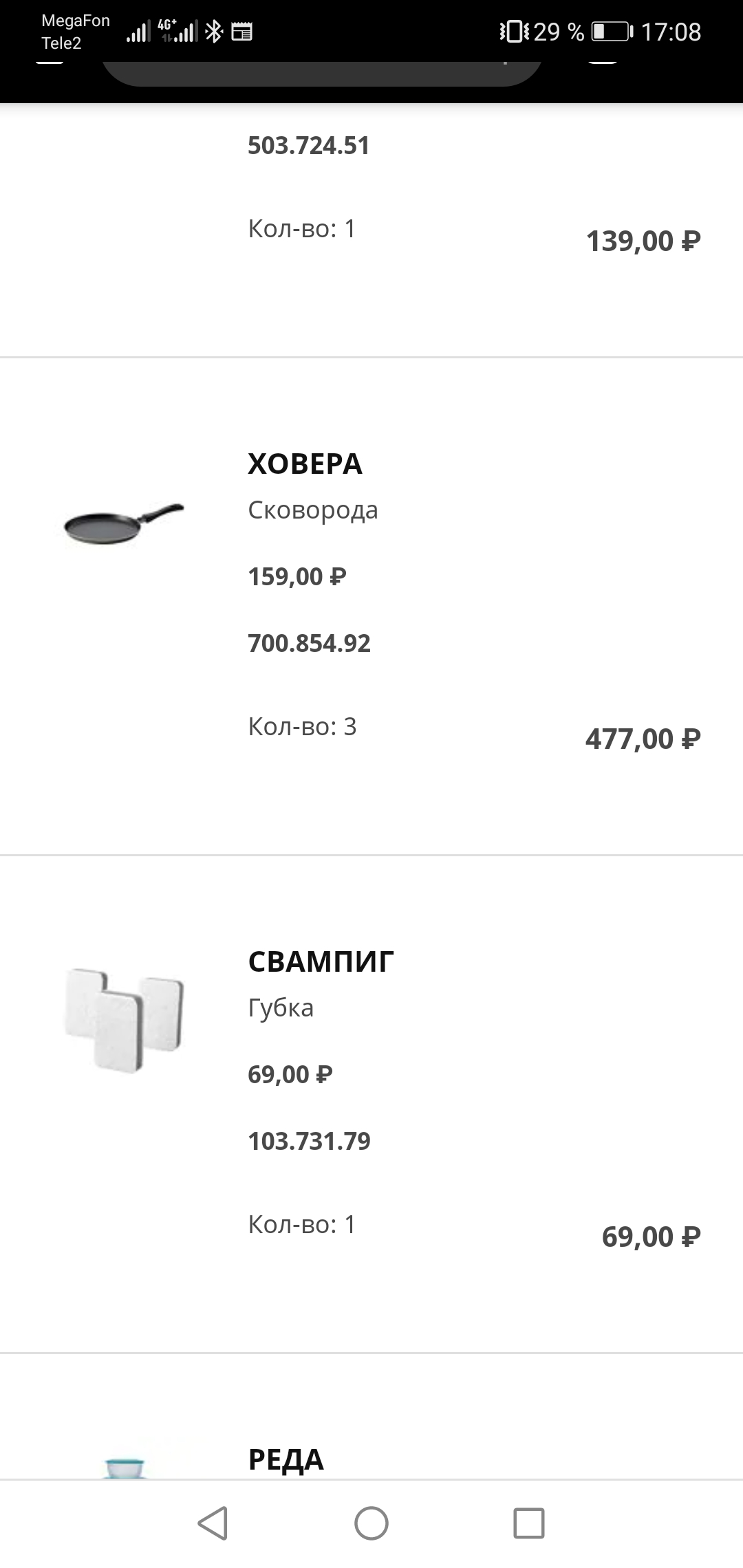
Task: Open the ХОВЕРА product title
Action: click(x=305, y=464)
